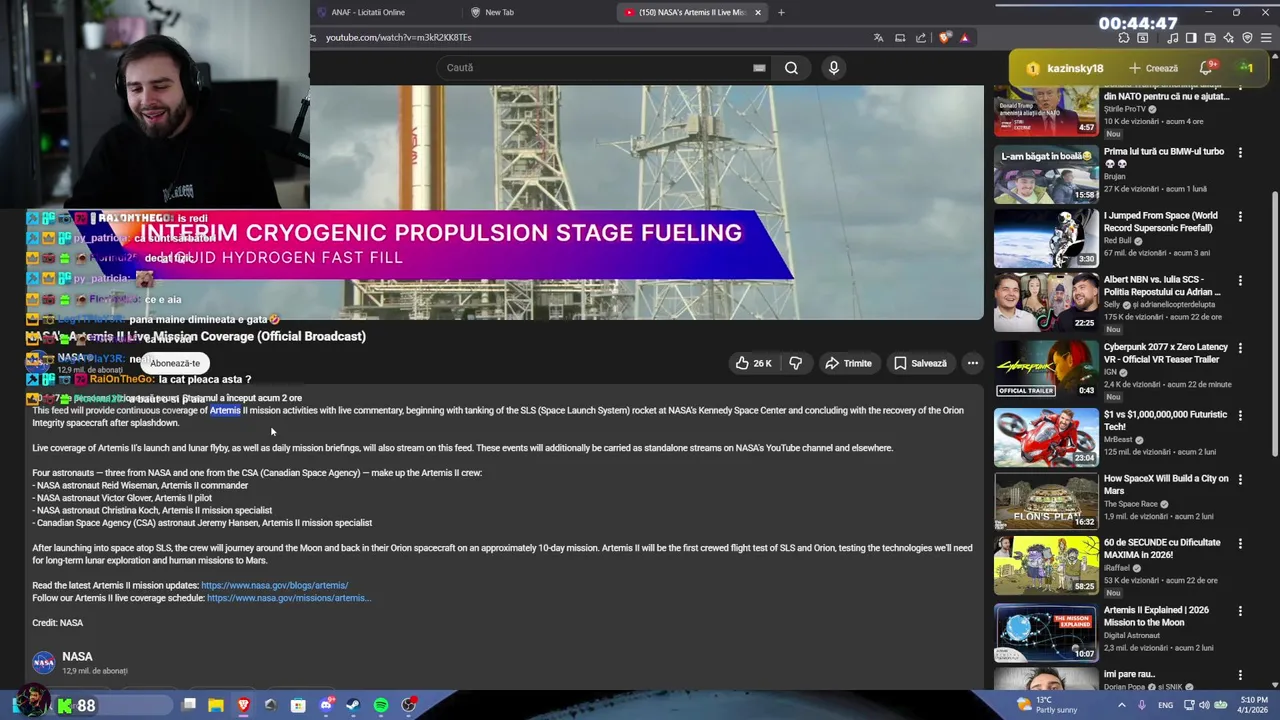Viewport: 1280px width, 720px height.
Task: Open options for '60 de SECUNDE' video
Action: click(x=1240, y=543)
